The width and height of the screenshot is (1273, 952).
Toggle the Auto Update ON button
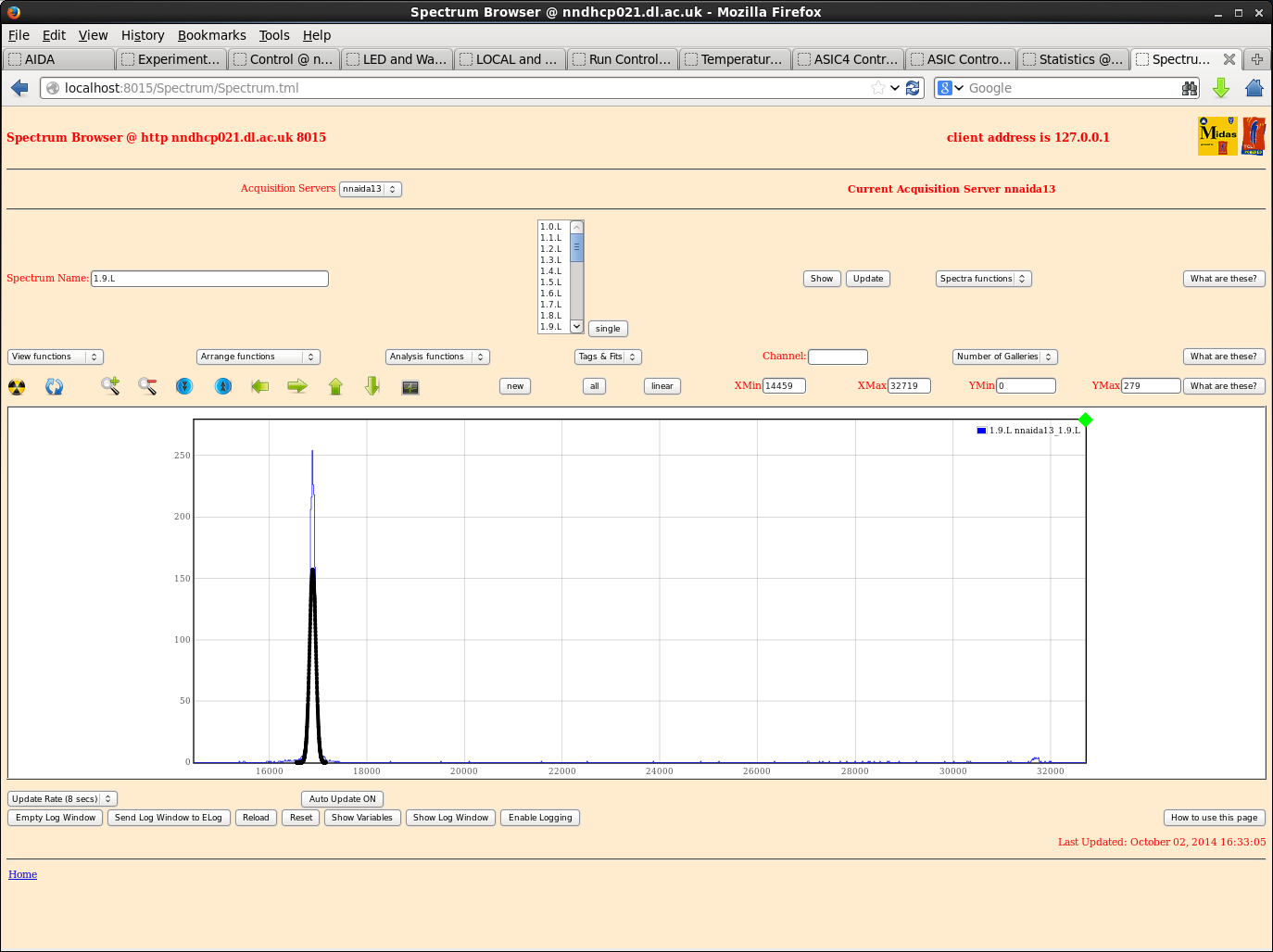[x=342, y=799]
